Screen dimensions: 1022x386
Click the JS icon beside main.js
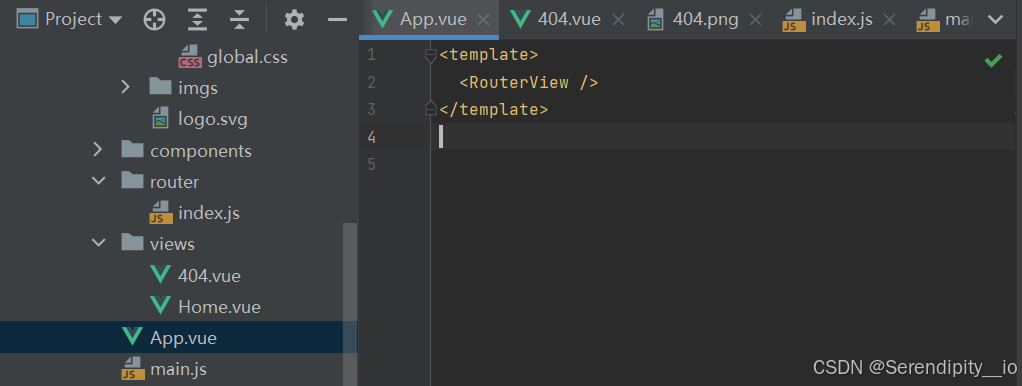[132, 368]
